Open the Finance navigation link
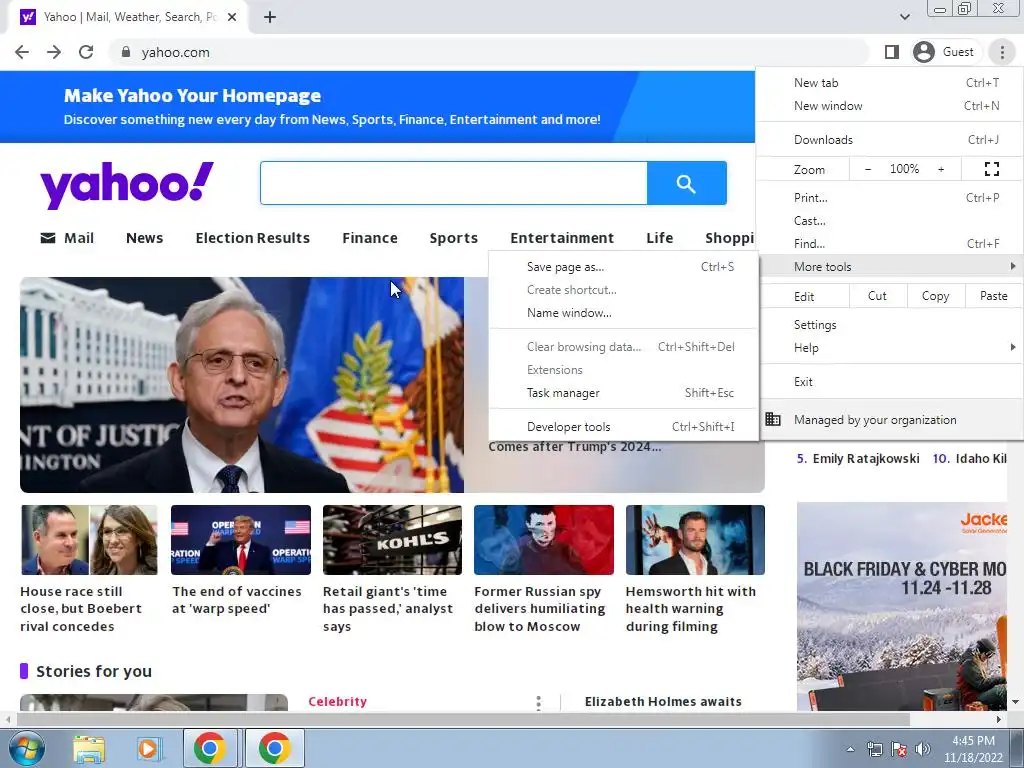 click(370, 238)
